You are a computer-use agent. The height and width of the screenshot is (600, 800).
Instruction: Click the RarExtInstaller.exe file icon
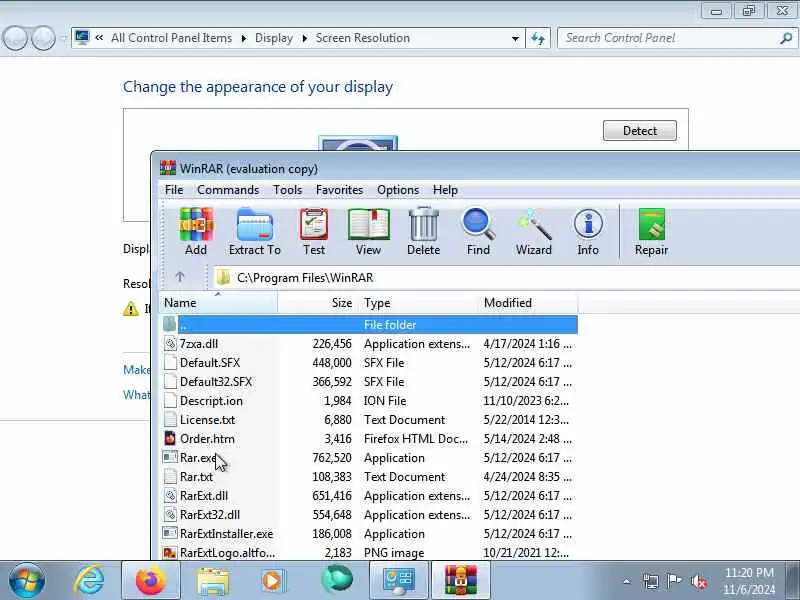170,534
